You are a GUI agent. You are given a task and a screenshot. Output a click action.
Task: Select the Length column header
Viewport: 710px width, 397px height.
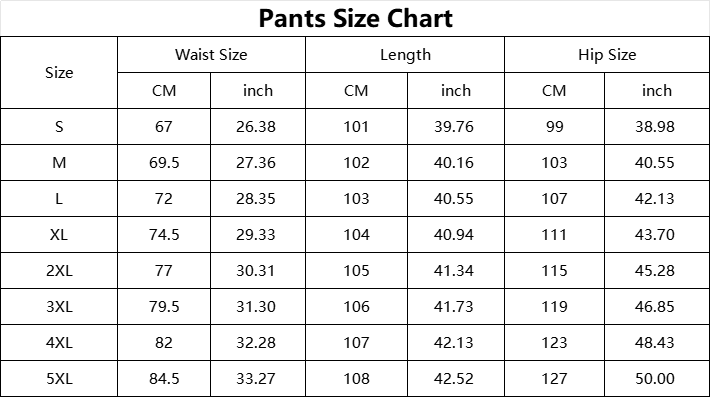405,55
